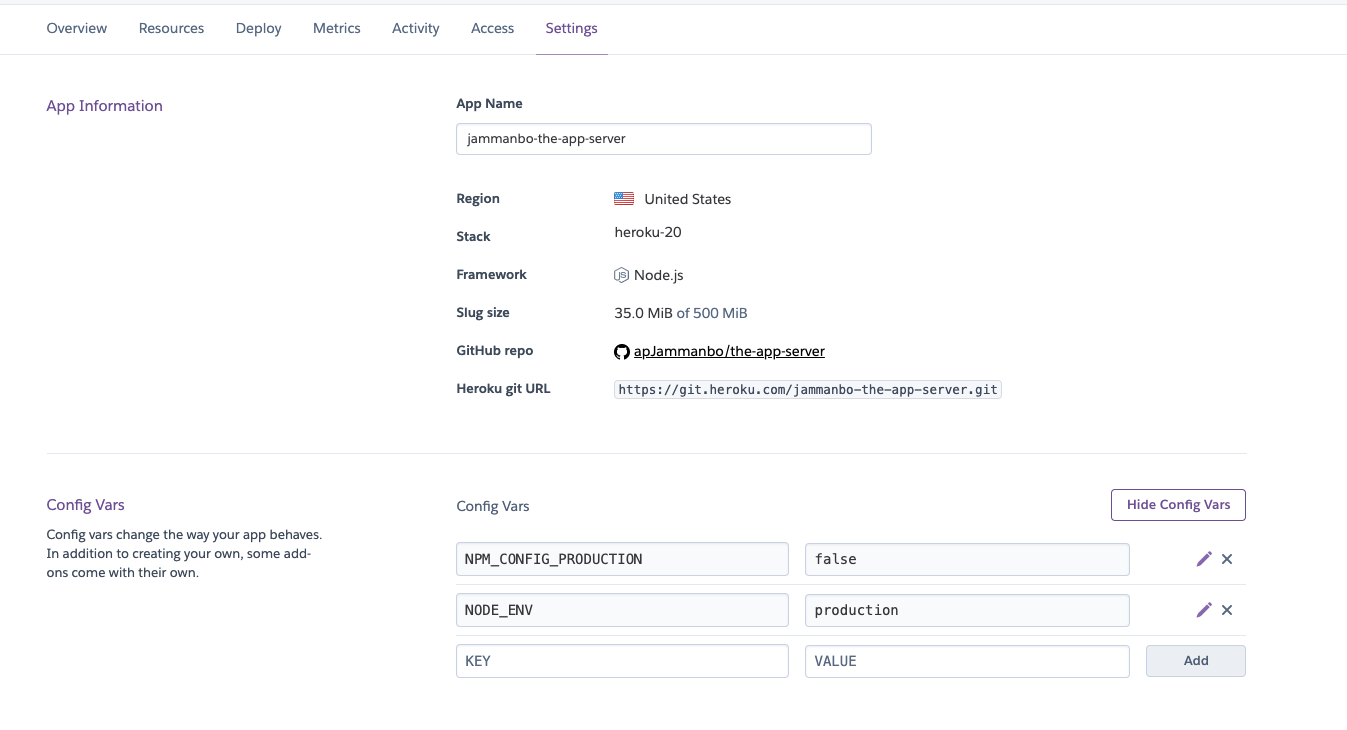Click the 'GitHub repo' label
The image size is (1347, 730).
495,351
